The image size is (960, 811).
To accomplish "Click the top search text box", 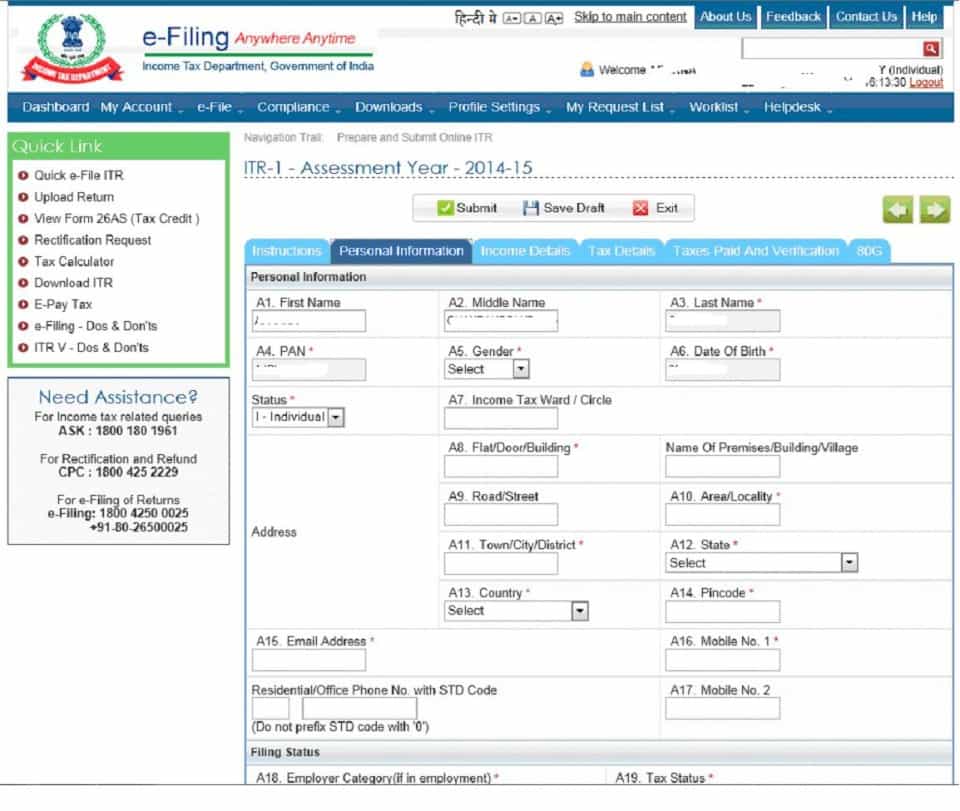I will 832,48.
